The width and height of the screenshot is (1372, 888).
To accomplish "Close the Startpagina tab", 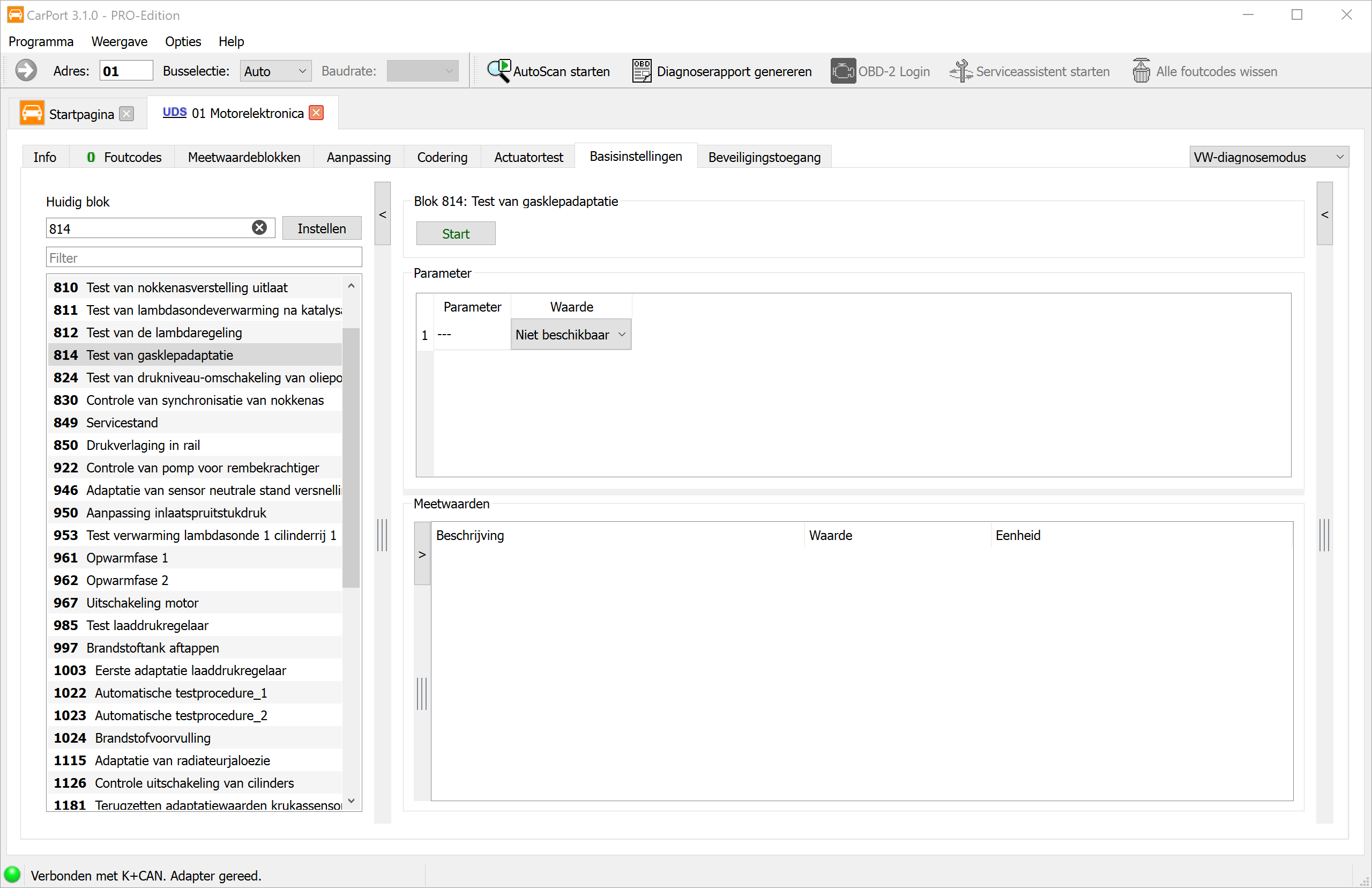I will tap(127, 114).
